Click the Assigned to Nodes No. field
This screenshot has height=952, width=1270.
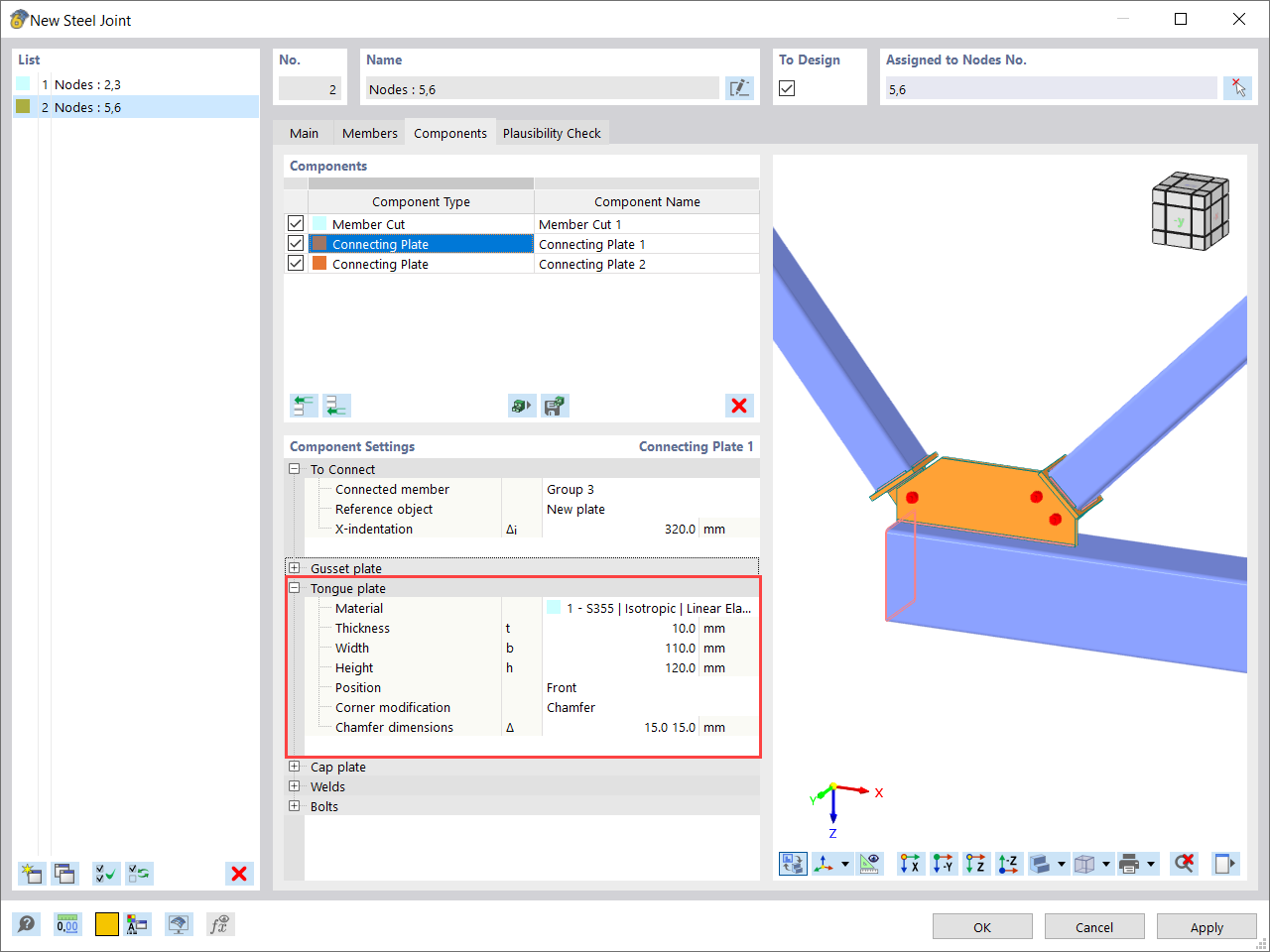[x=1051, y=88]
